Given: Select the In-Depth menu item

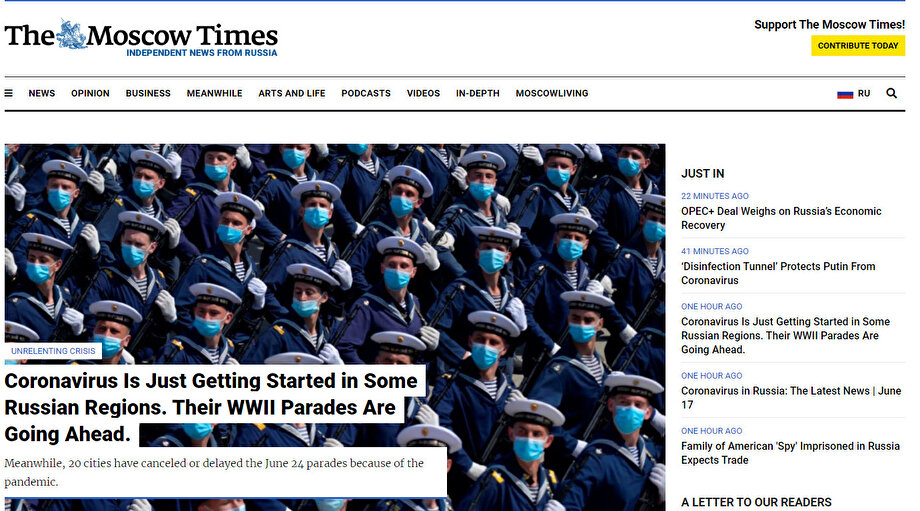Looking at the screenshot, I should [x=478, y=94].
